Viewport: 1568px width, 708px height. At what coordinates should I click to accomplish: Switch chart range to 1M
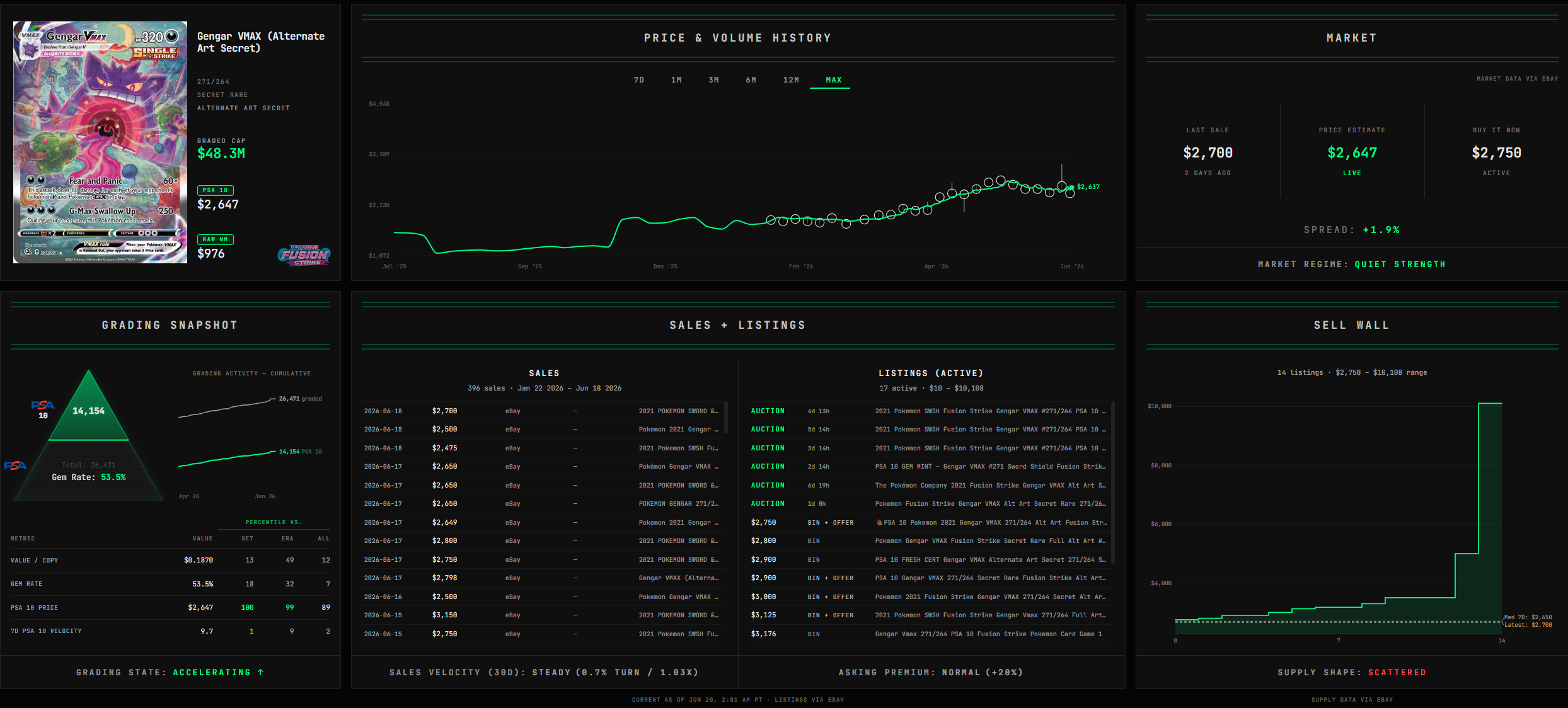676,80
